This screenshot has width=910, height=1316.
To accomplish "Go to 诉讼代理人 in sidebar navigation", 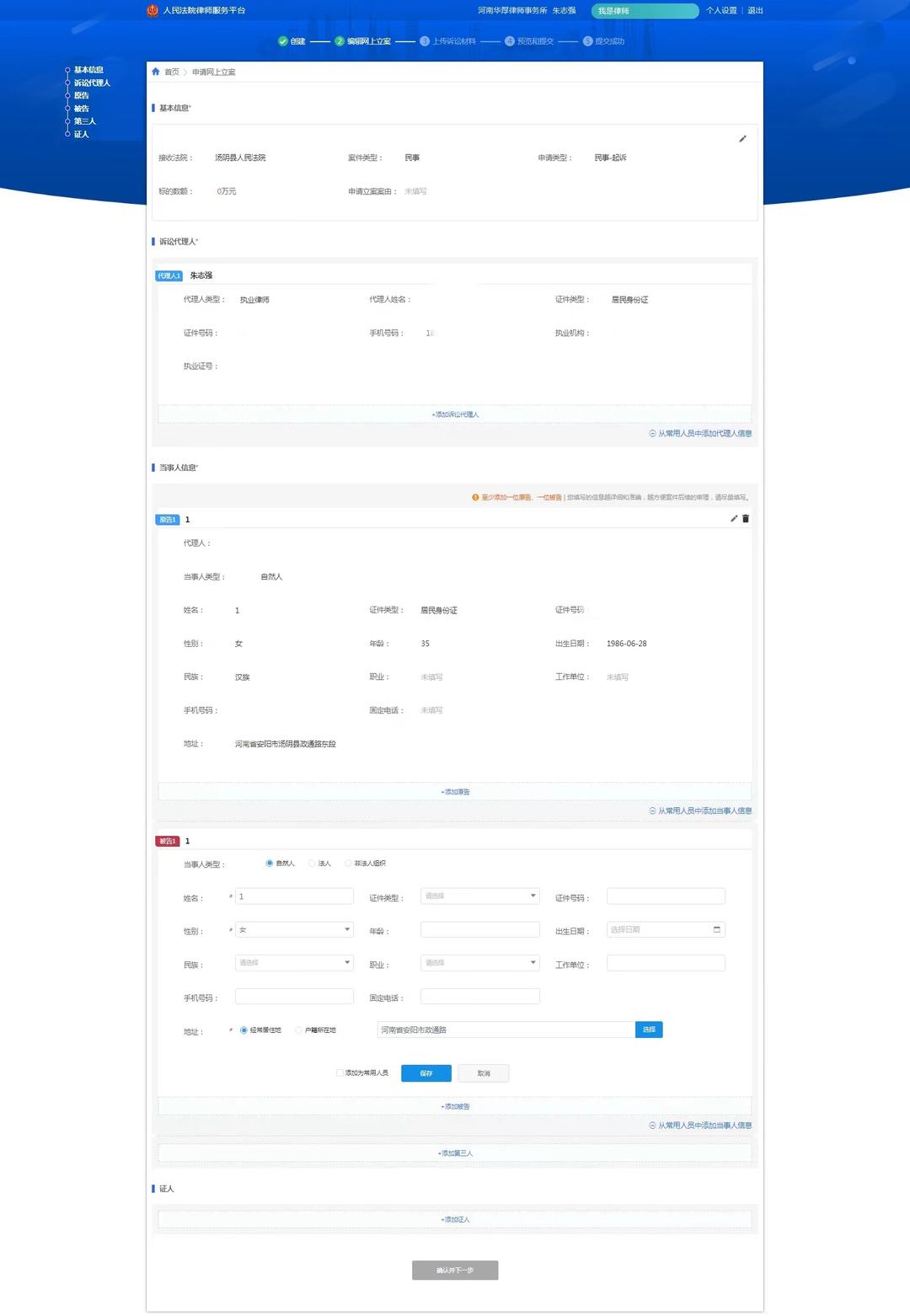I will click(92, 83).
